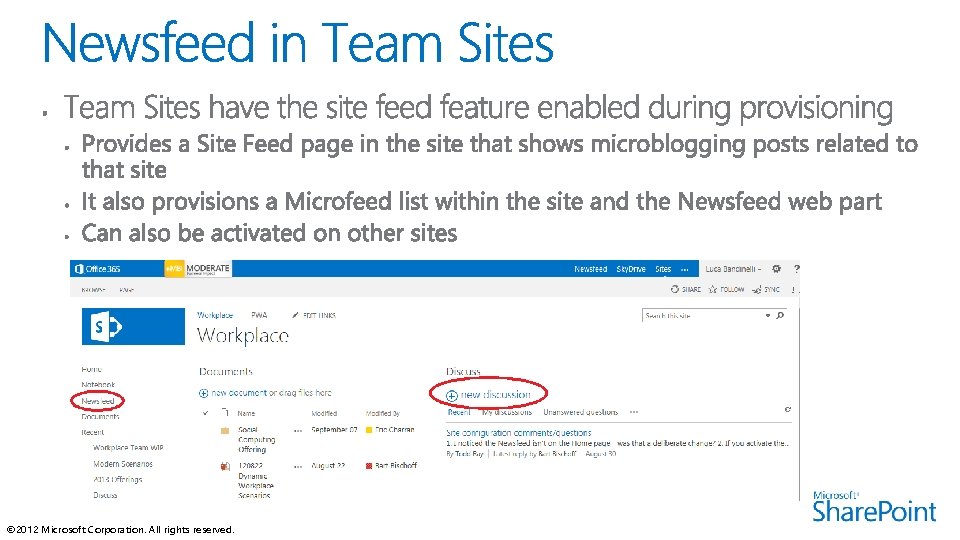Viewport: 960px width, 540px height.
Task: Click the MODERATE project logo
Action: [198, 269]
